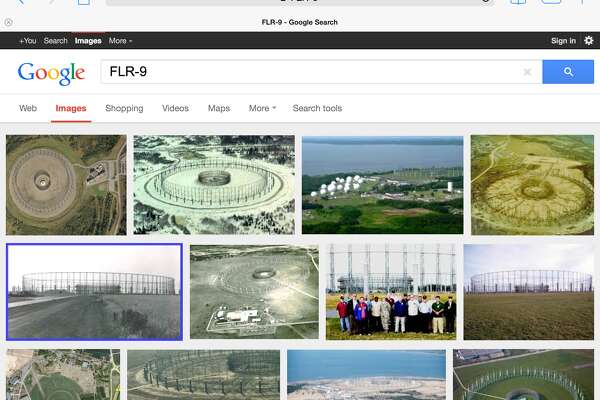The width and height of the screenshot is (600, 400).
Task: Clear the FLR-9 search query
Action: click(x=527, y=72)
